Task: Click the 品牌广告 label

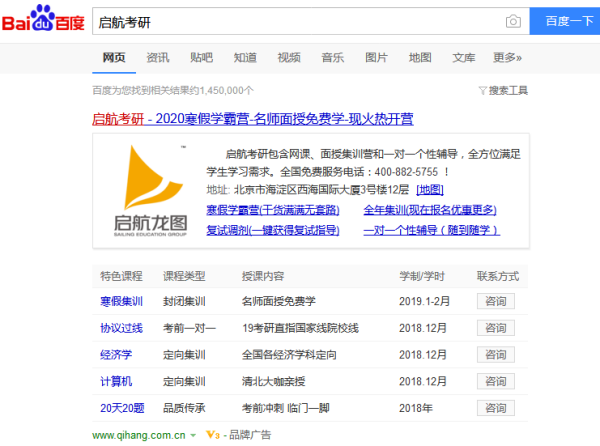Action: point(250,435)
